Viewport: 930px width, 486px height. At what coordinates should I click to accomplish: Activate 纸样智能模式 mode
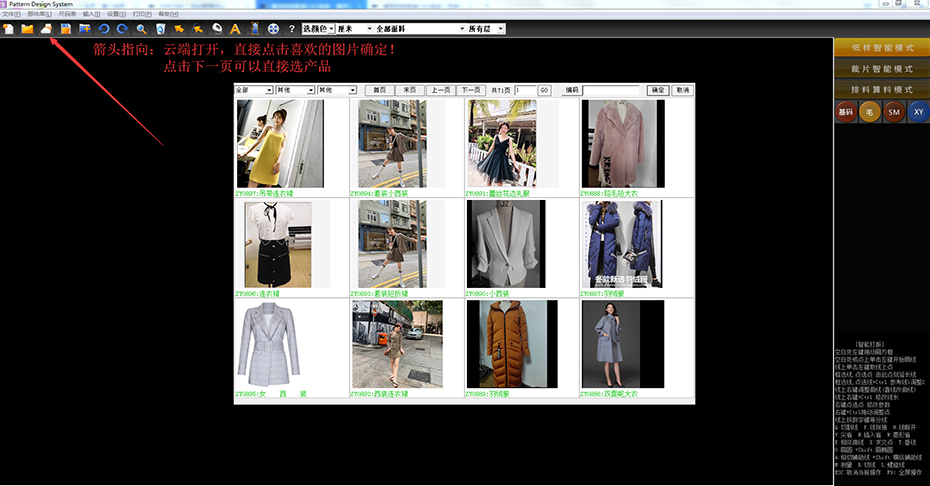882,47
